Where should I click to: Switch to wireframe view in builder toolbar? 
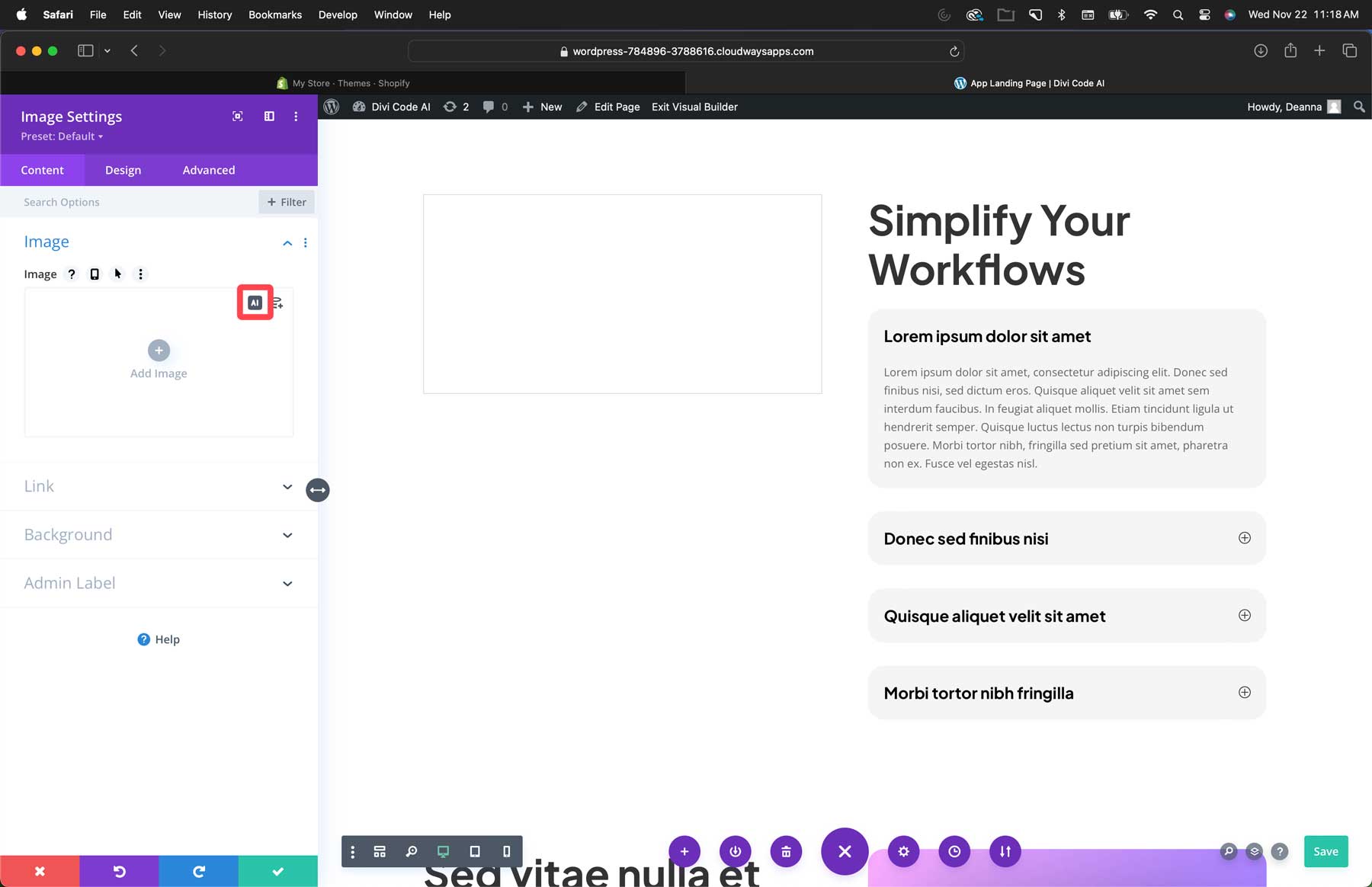pyautogui.click(x=380, y=852)
